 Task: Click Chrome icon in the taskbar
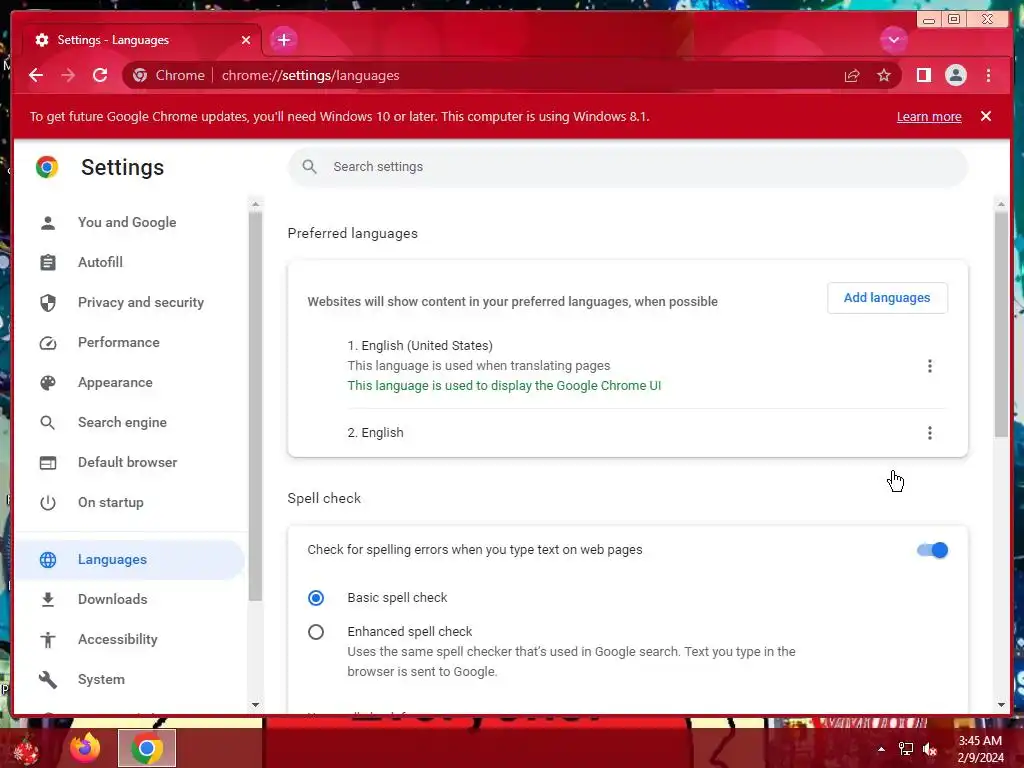coord(147,748)
